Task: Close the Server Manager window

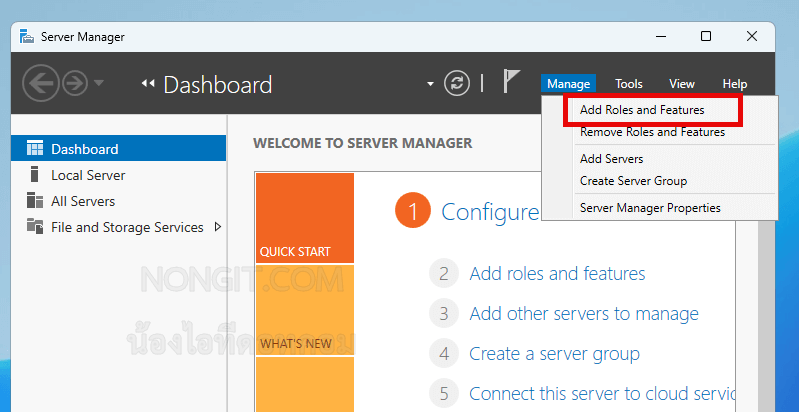Action: pyautogui.click(x=752, y=36)
